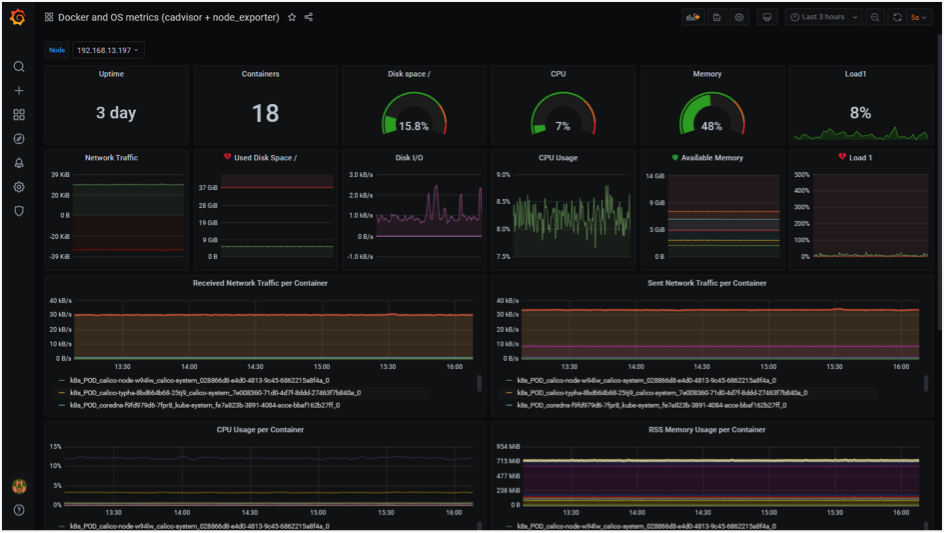Viewport: 944px width, 533px height.
Task: Open the Load1 stat panel title menu
Action: tap(856, 74)
